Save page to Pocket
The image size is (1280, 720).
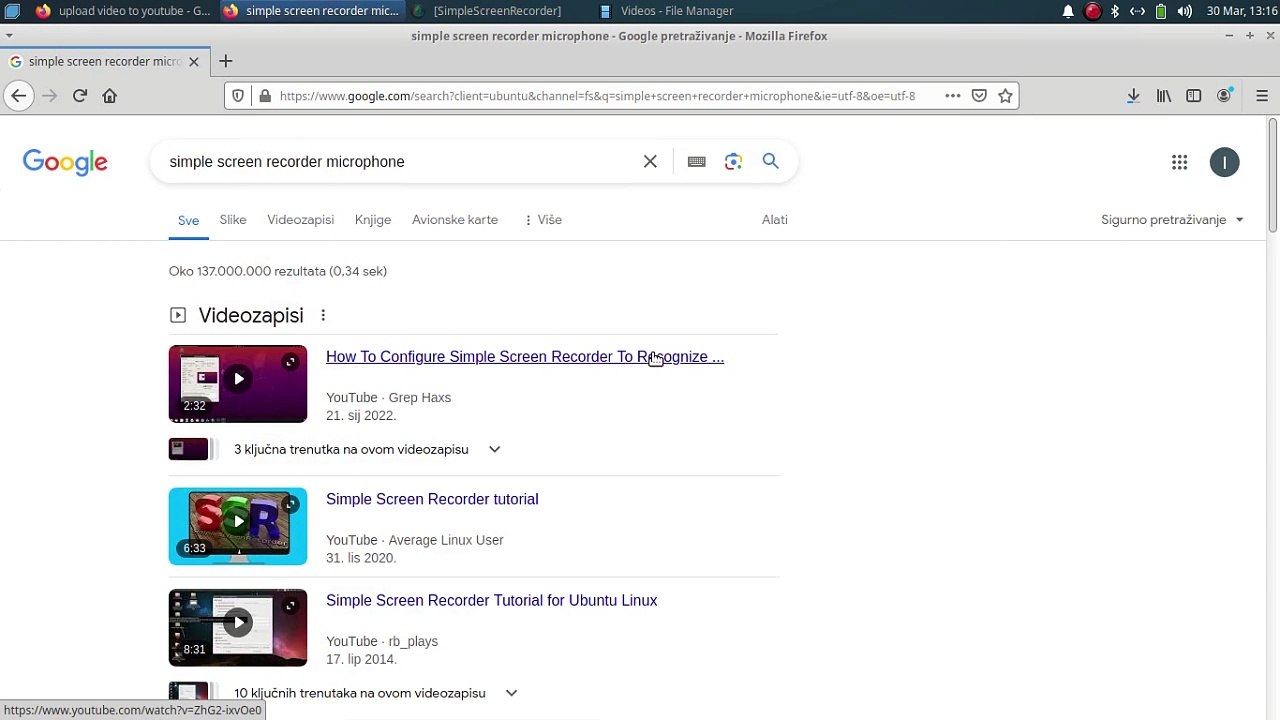pyautogui.click(x=980, y=96)
